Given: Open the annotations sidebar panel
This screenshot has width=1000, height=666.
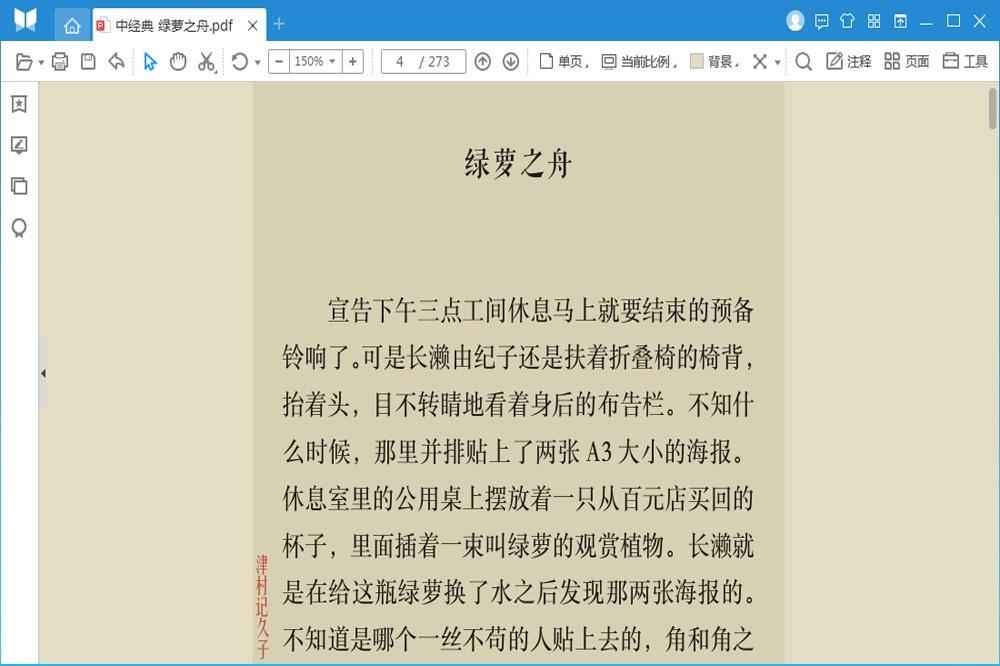Looking at the screenshot, I should pyautogui.click(x=19, y=145).
